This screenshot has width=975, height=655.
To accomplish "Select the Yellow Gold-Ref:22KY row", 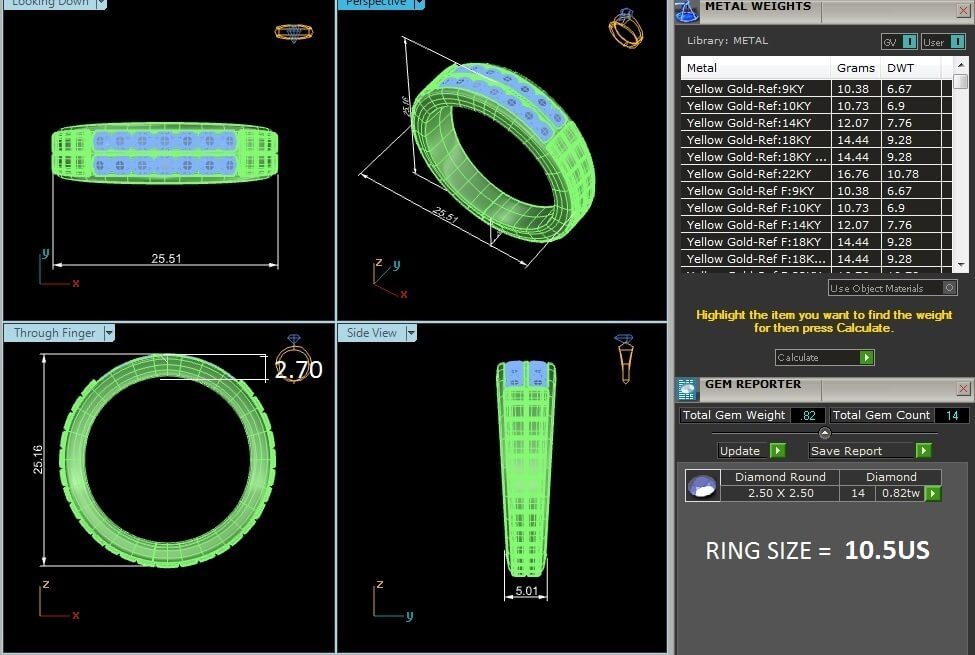I will click(x=757, y=174).
